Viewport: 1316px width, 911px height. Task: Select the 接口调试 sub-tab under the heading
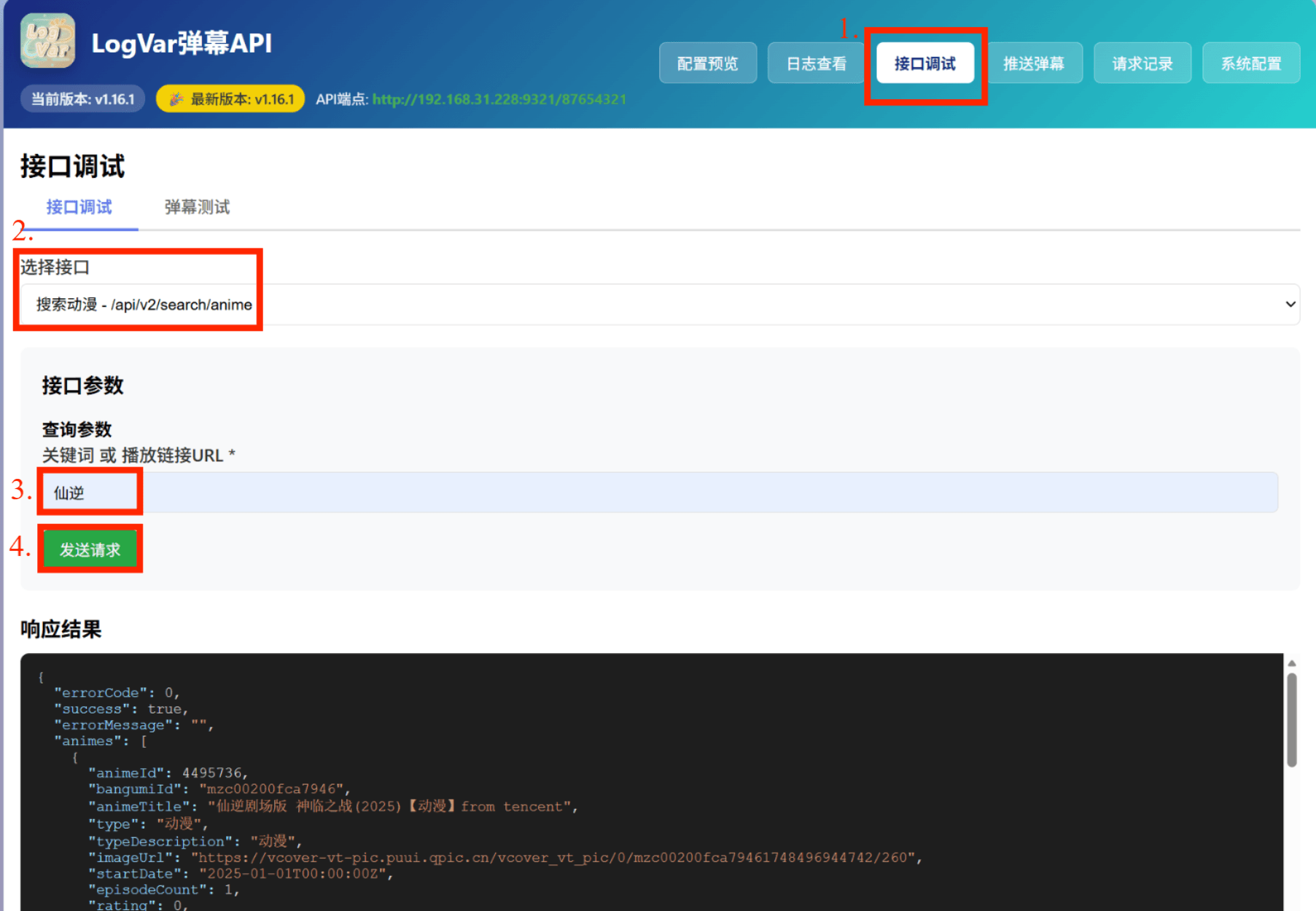79,207
